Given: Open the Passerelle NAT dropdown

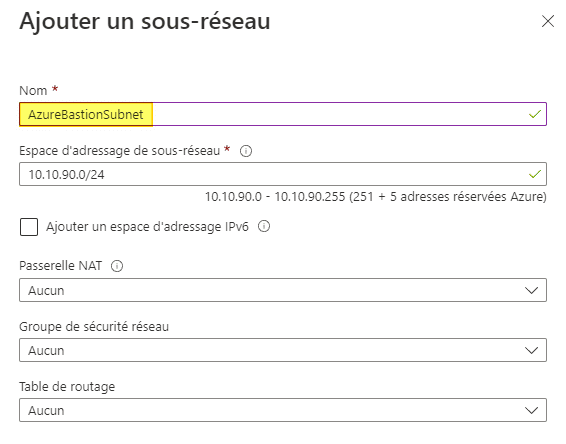Looking at the screenshot, I should 283,290.
